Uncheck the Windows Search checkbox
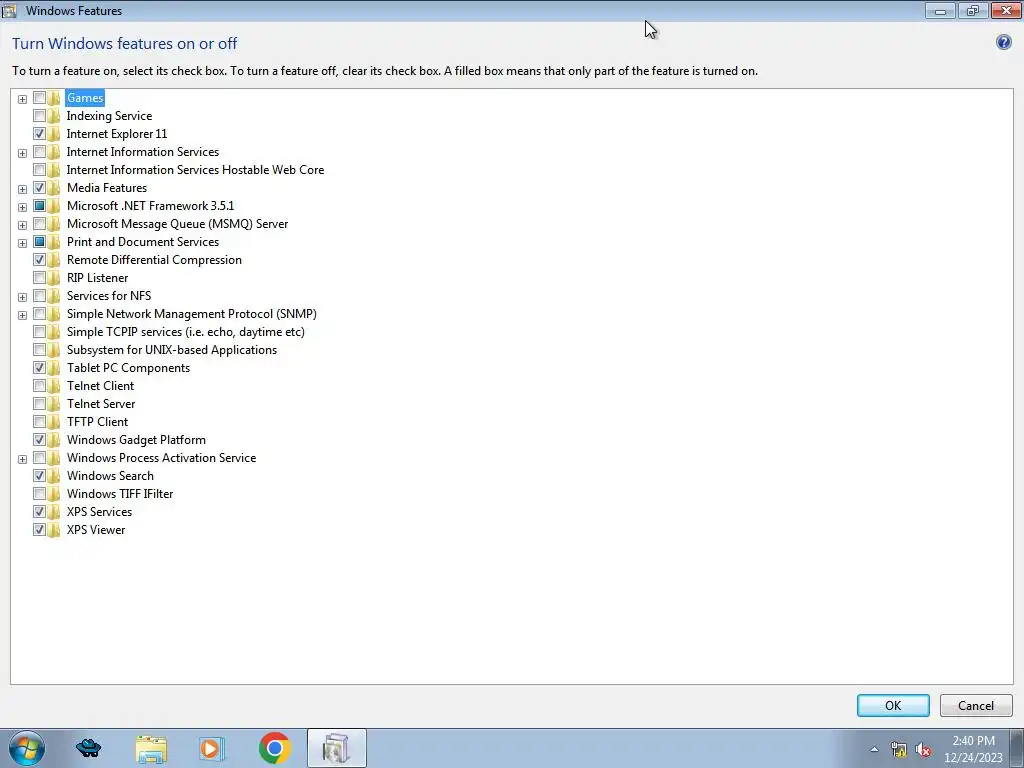The width and height of the screenshot is (1024, 768). click(x=39, y=476)
